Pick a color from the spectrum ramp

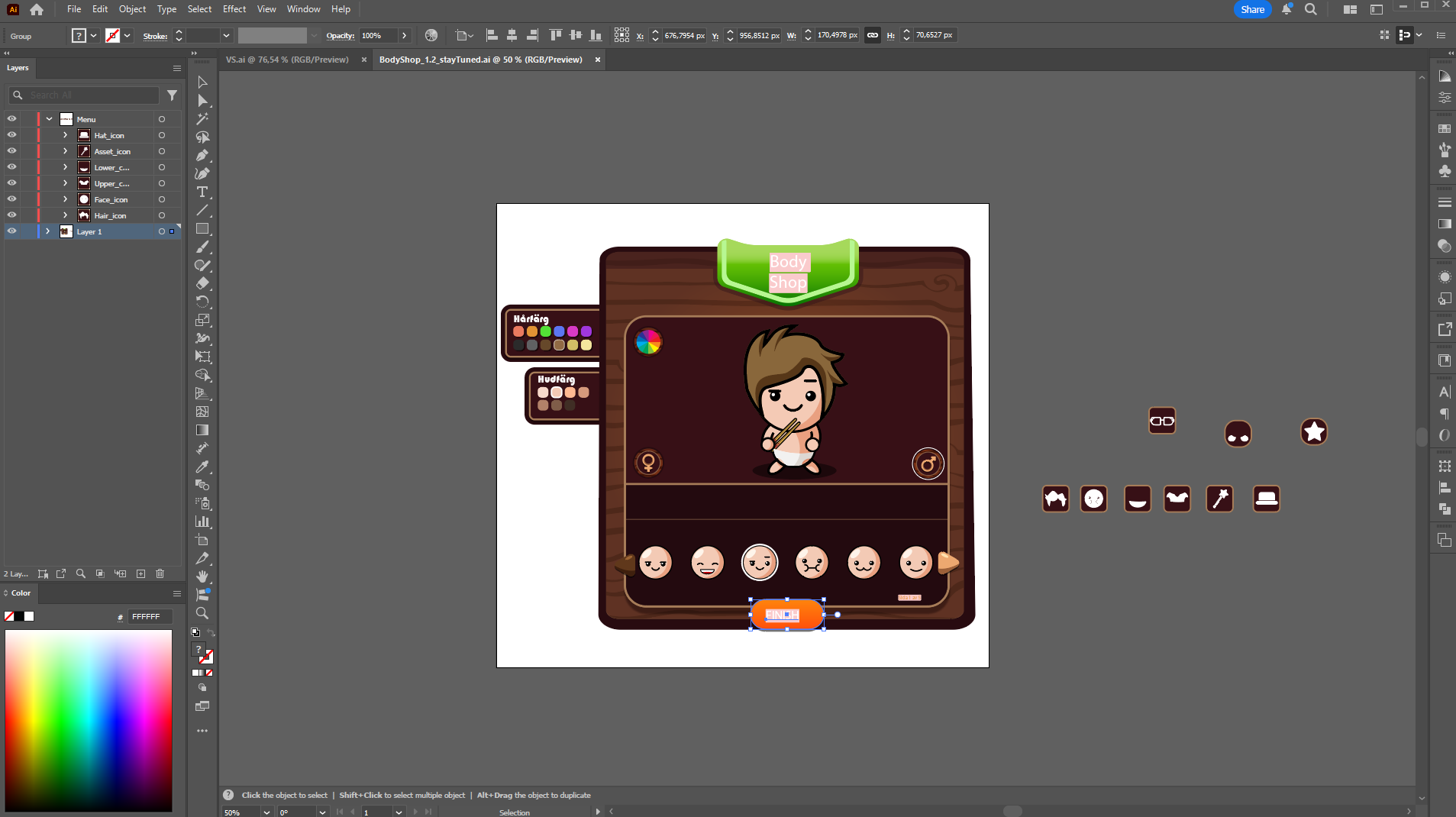(x=89, y=720)
